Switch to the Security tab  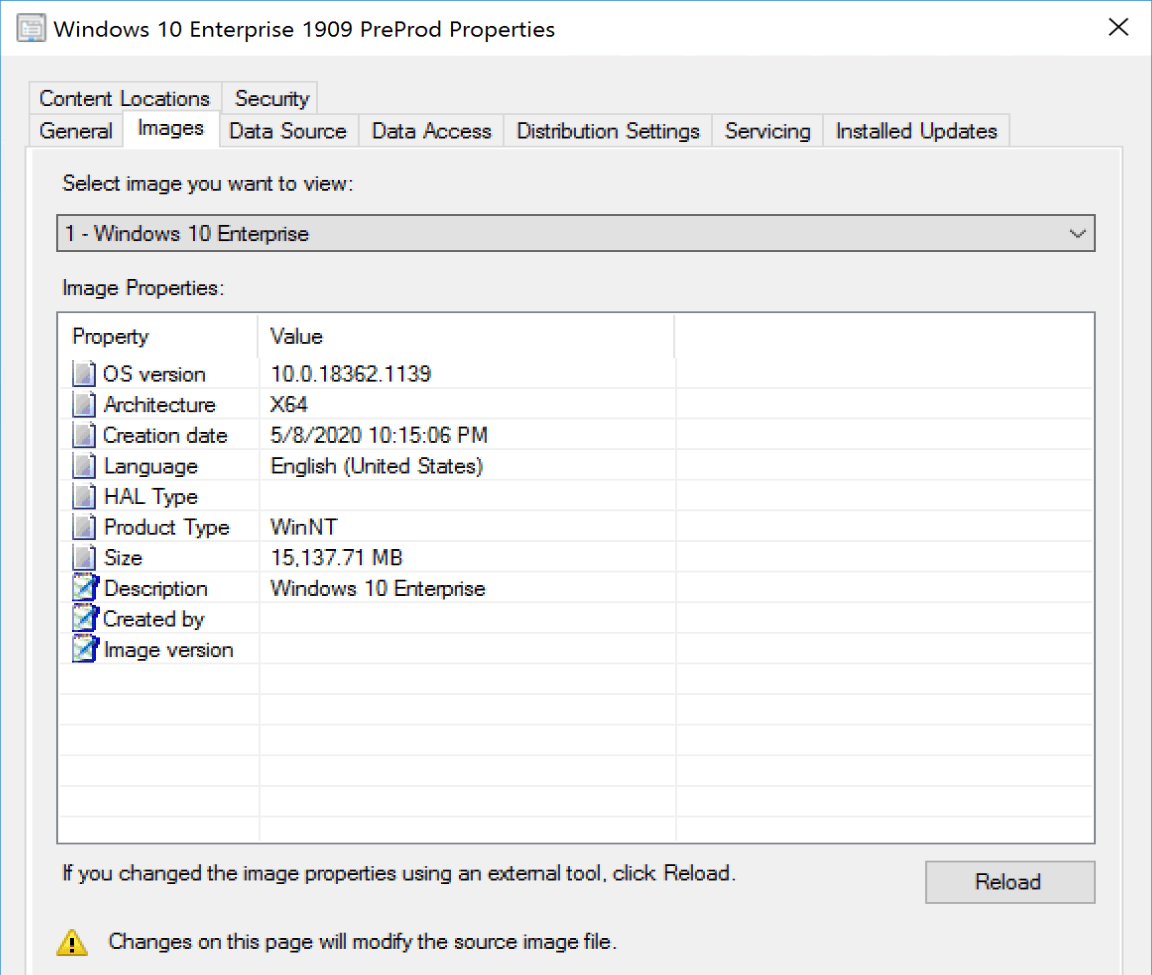click(271, 98)
